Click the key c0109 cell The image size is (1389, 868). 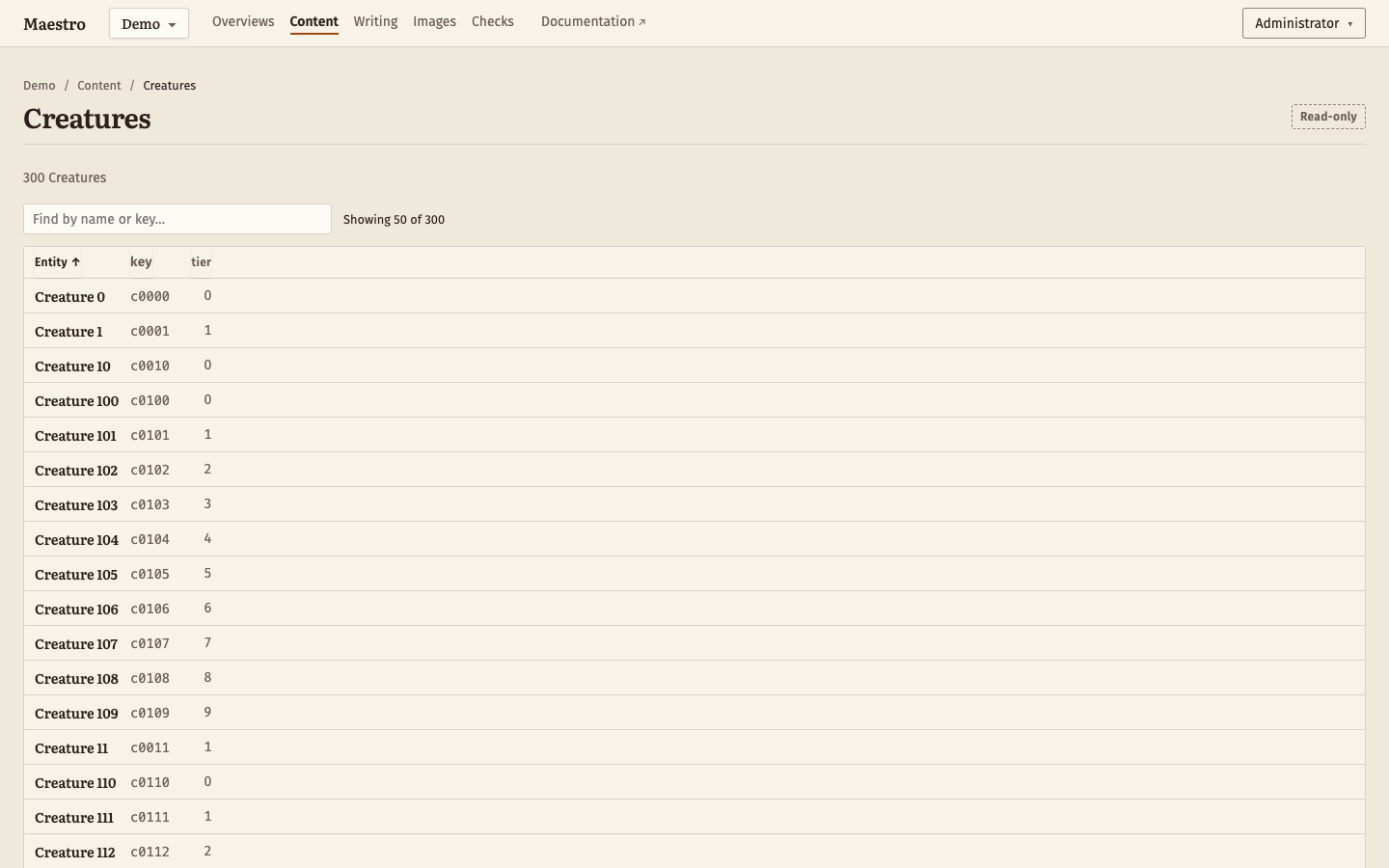[150, 713]
